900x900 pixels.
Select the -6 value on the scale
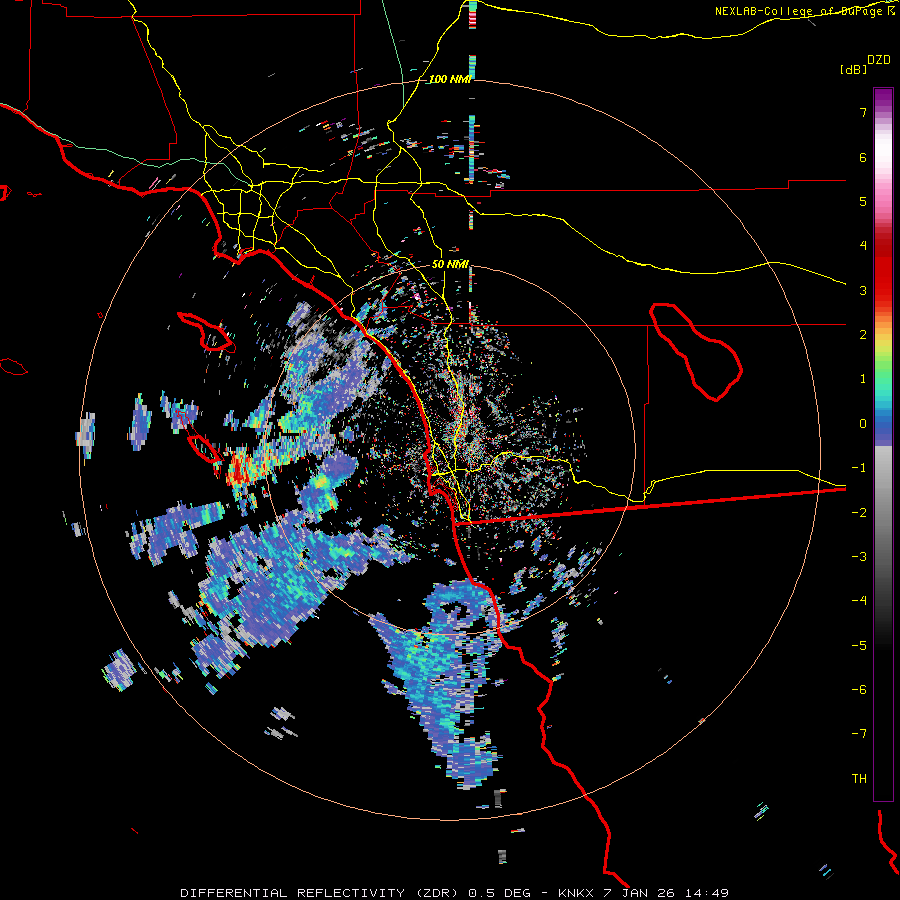coord(859,690)
